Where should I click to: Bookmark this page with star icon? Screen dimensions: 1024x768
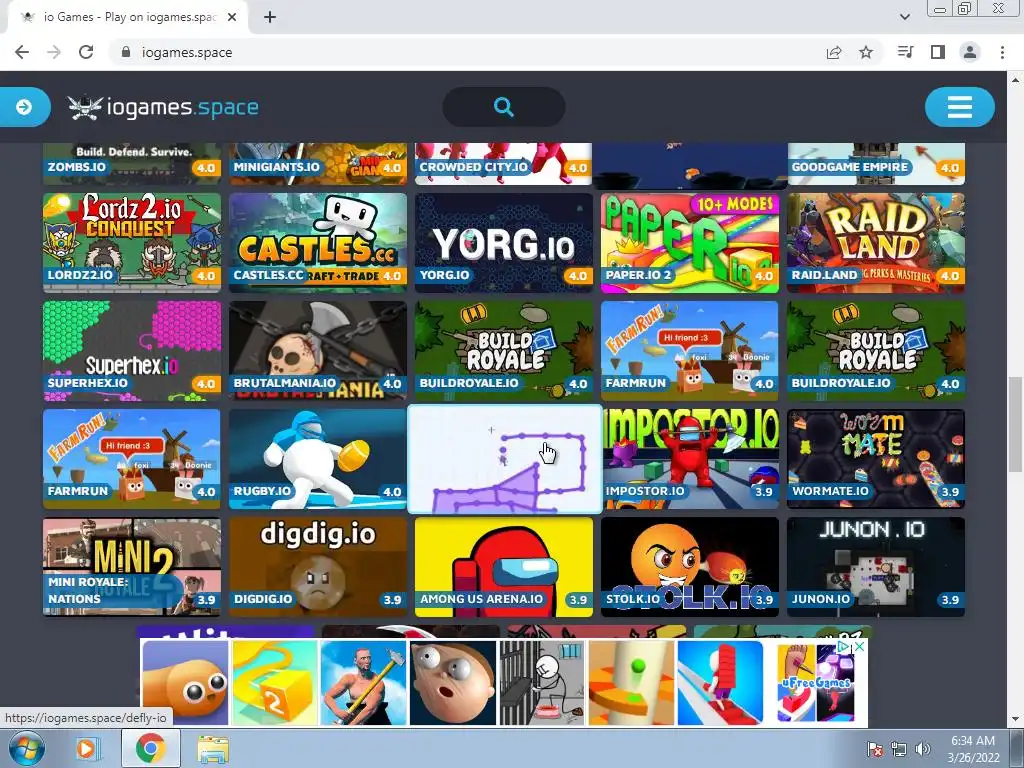point(866,52)
